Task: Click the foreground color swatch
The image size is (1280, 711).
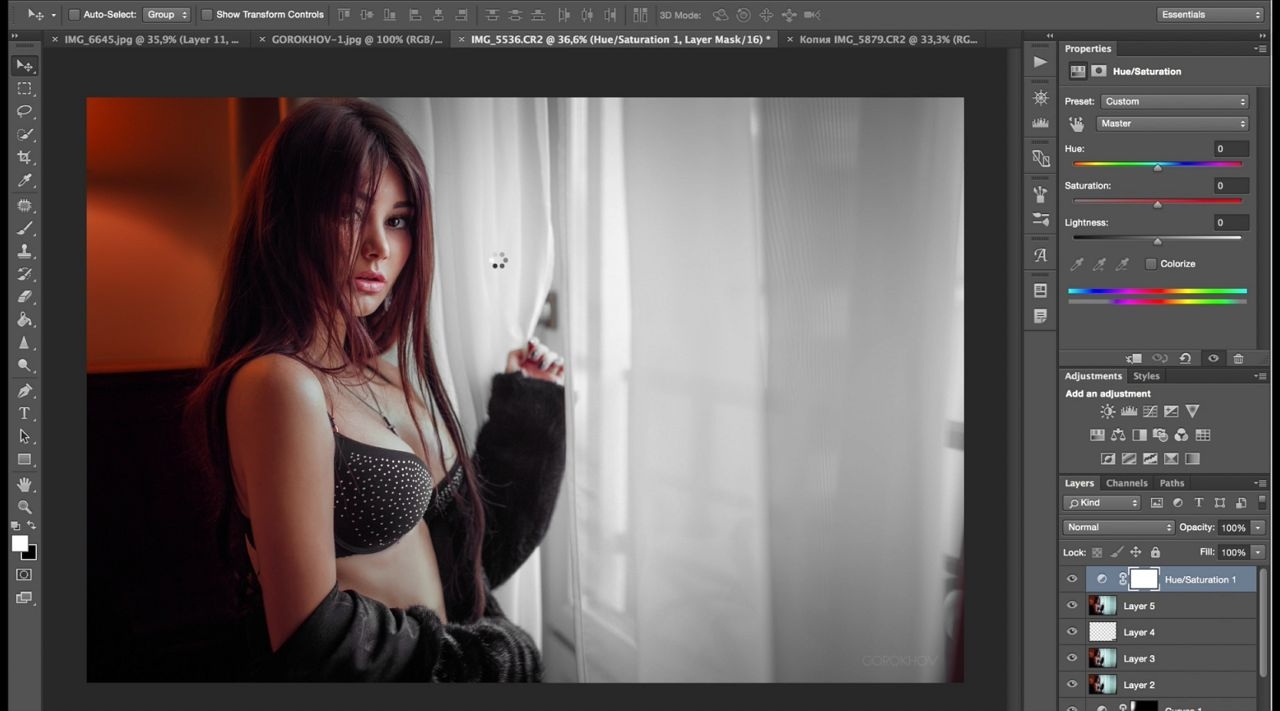Action: (x=19, y=543)
